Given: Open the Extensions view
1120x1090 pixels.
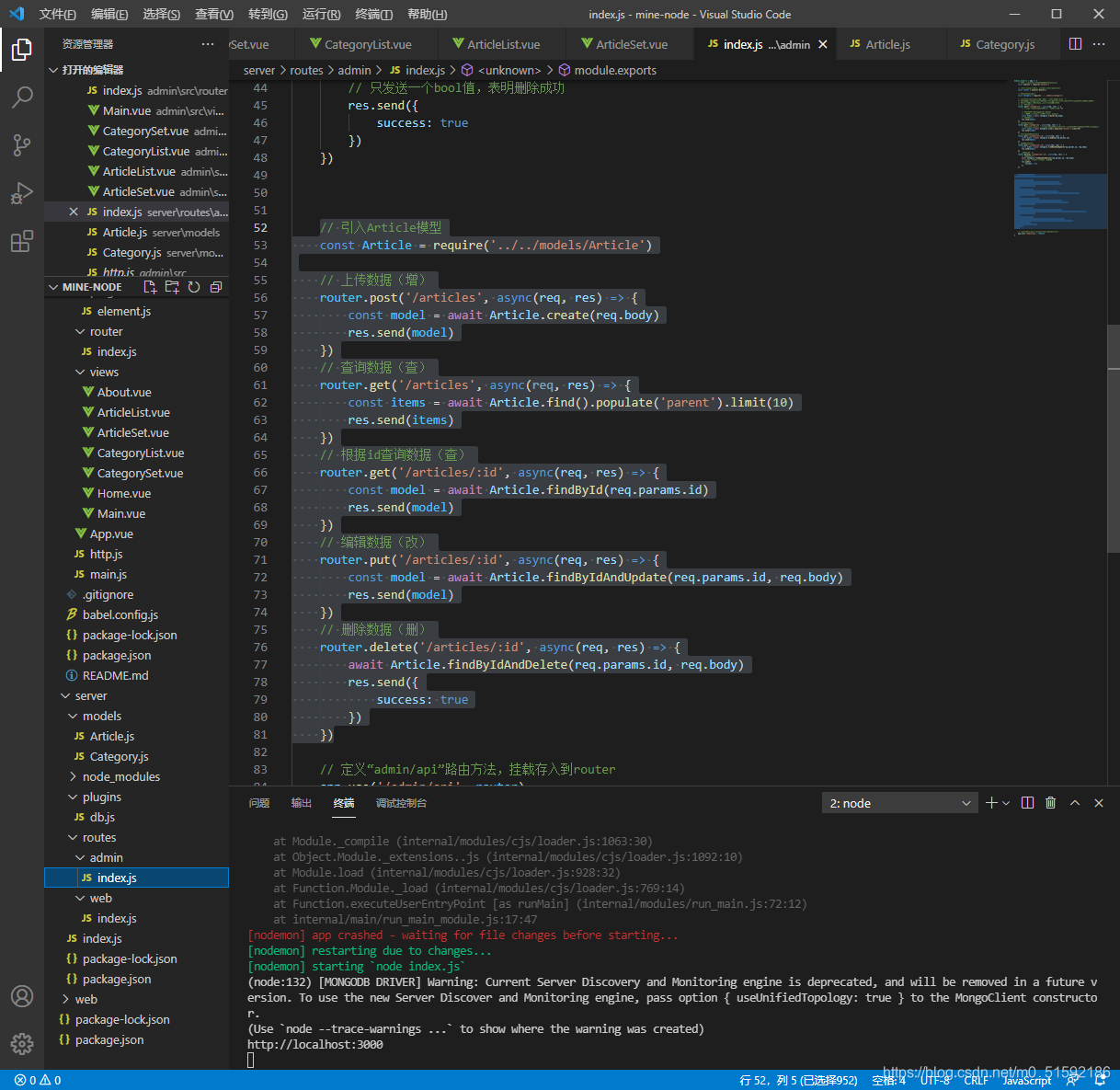Looking at the screenshot, I should click(x=22, y=241).
